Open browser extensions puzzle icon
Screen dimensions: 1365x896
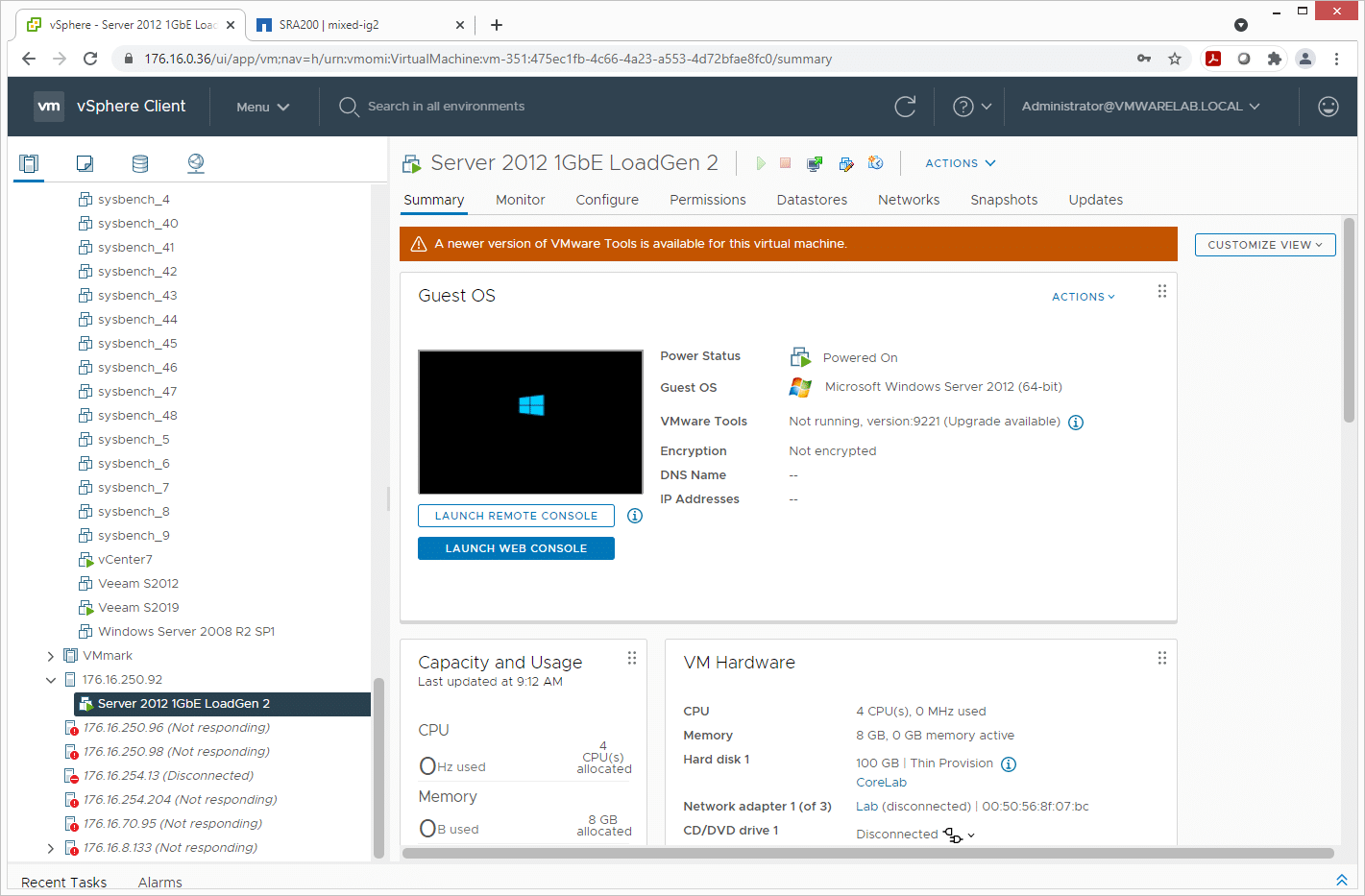click(1275, 59)
